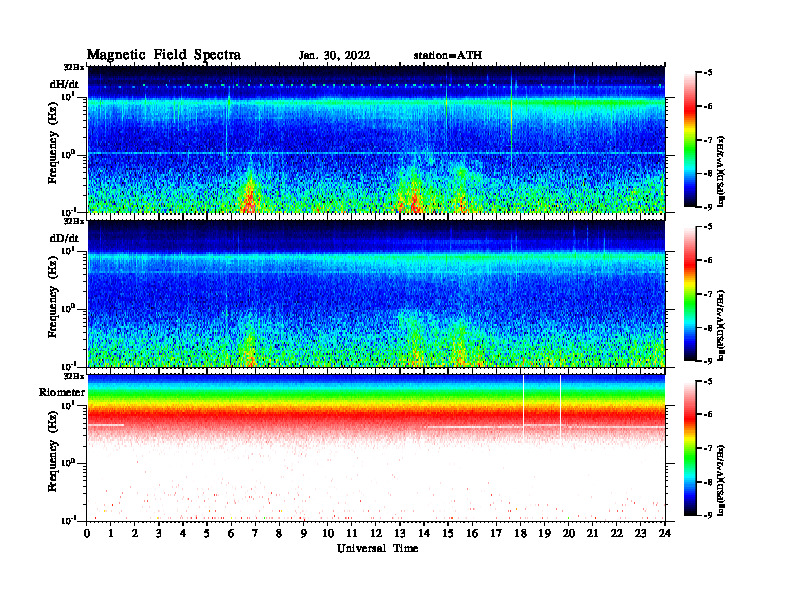
Task: Click the "station=ATH" label
Action: 448,56
